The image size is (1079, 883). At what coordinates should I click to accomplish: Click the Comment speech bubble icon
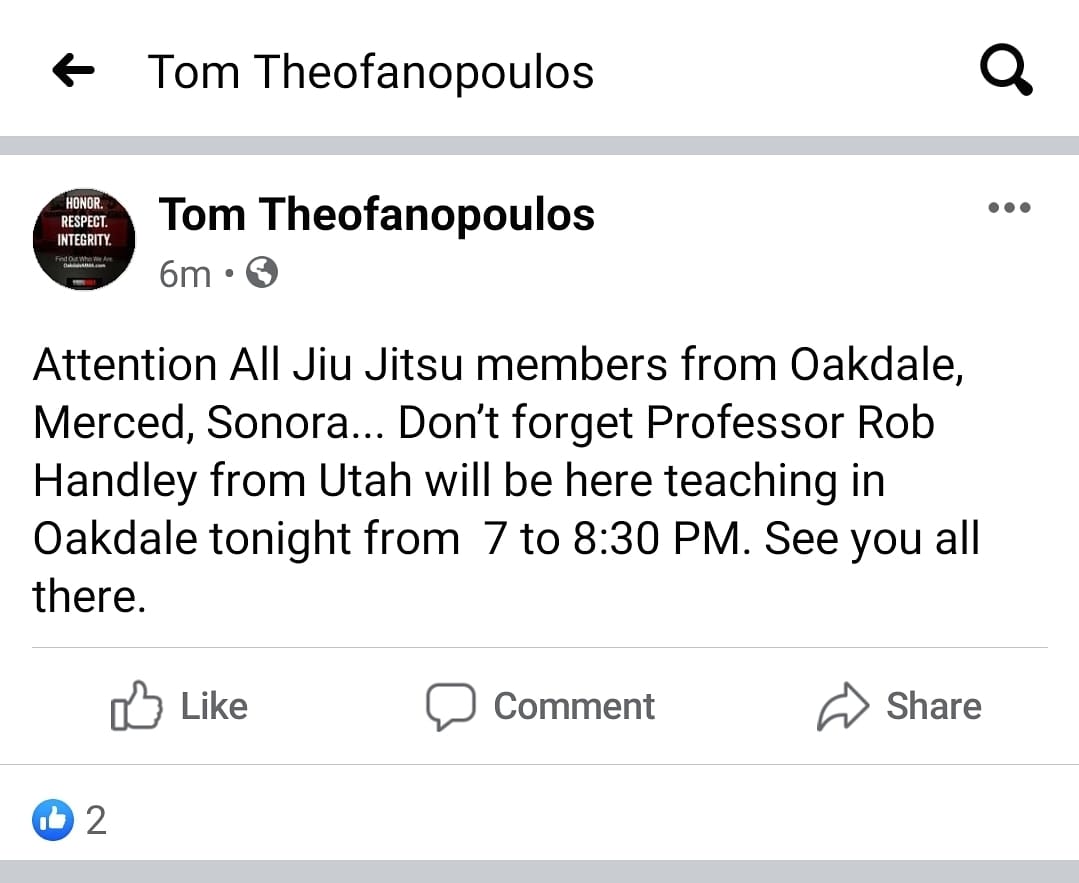point(449,706)
